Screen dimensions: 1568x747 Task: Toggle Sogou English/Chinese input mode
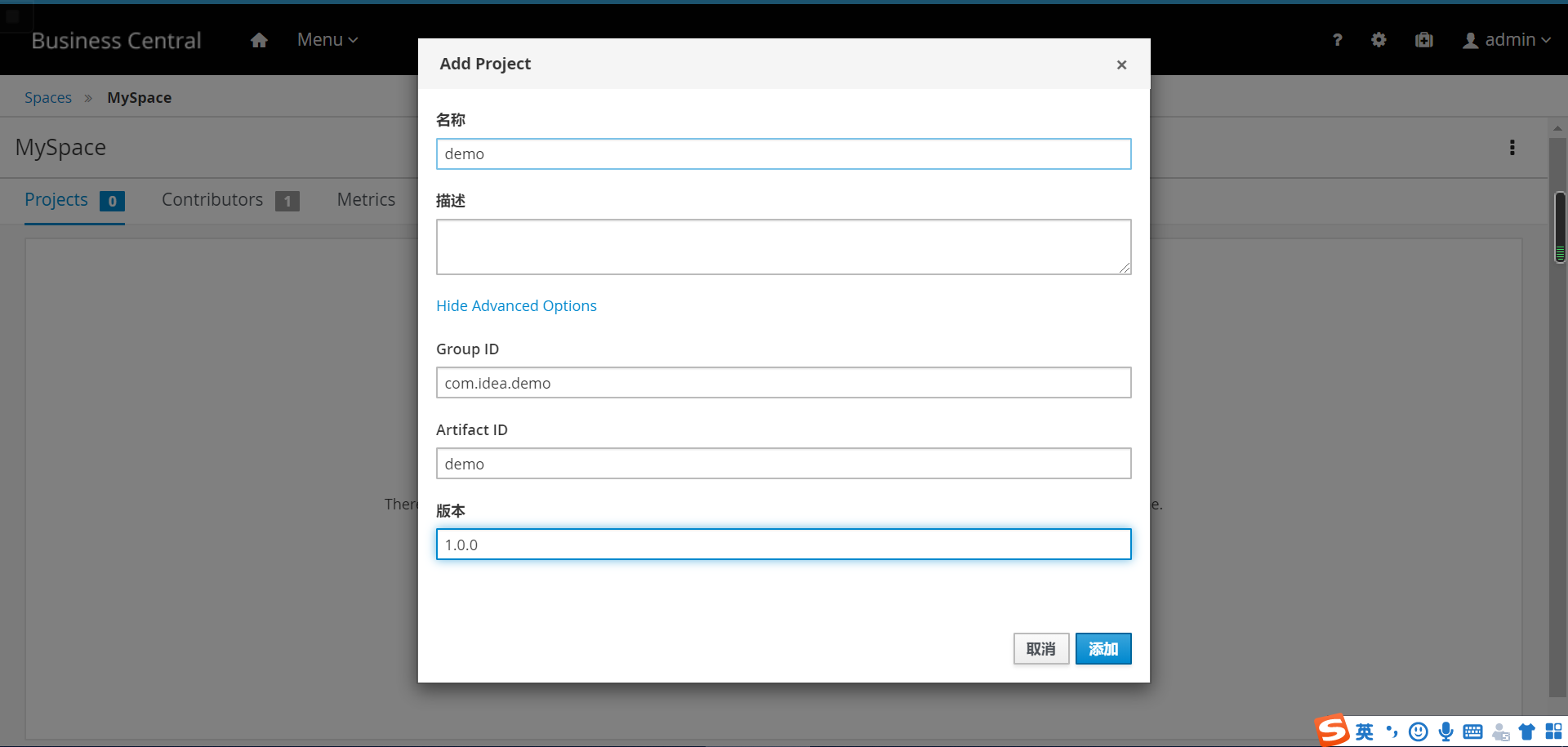point(1364,731)
